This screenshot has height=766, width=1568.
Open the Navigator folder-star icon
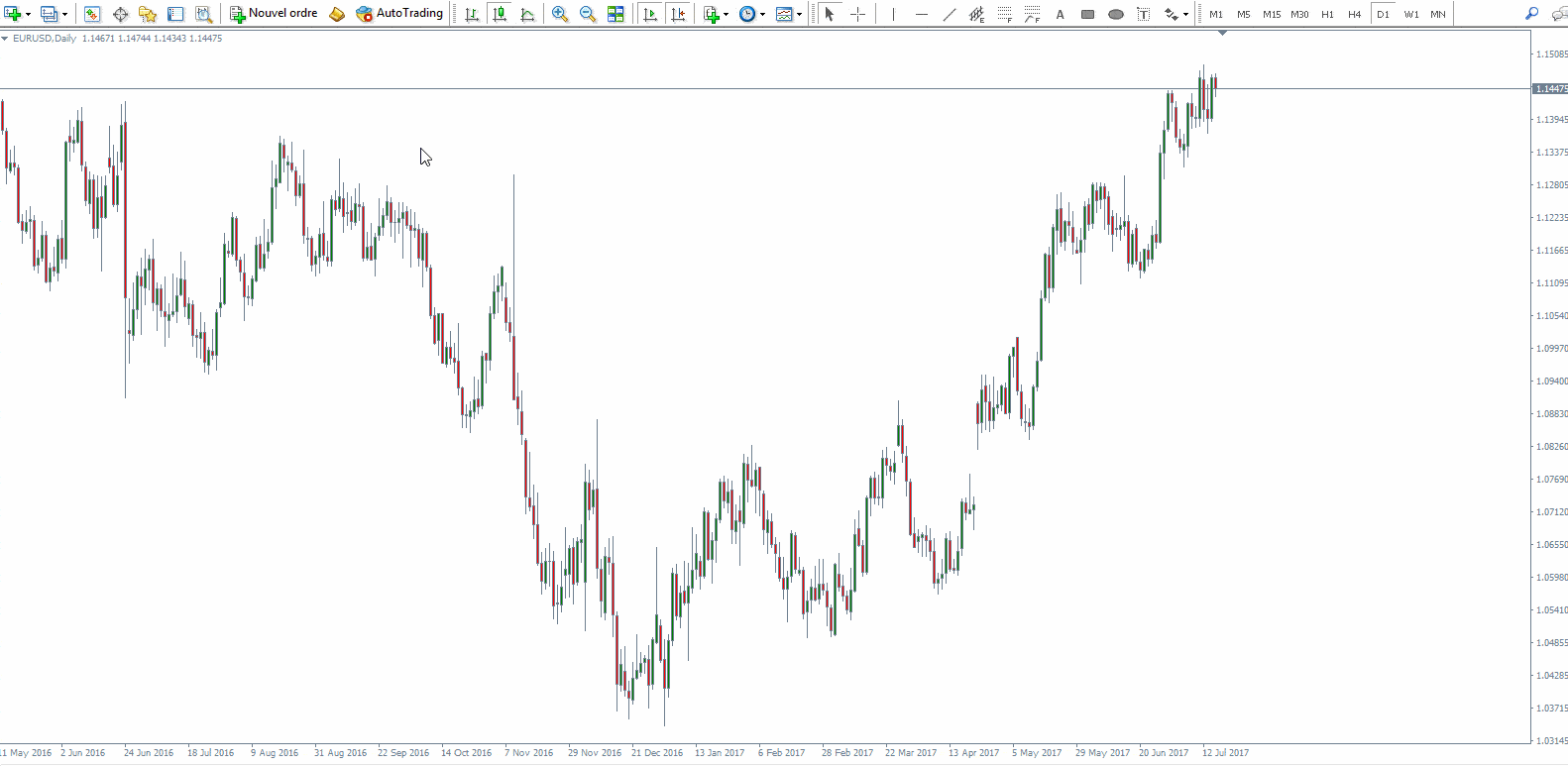[148, 14]
